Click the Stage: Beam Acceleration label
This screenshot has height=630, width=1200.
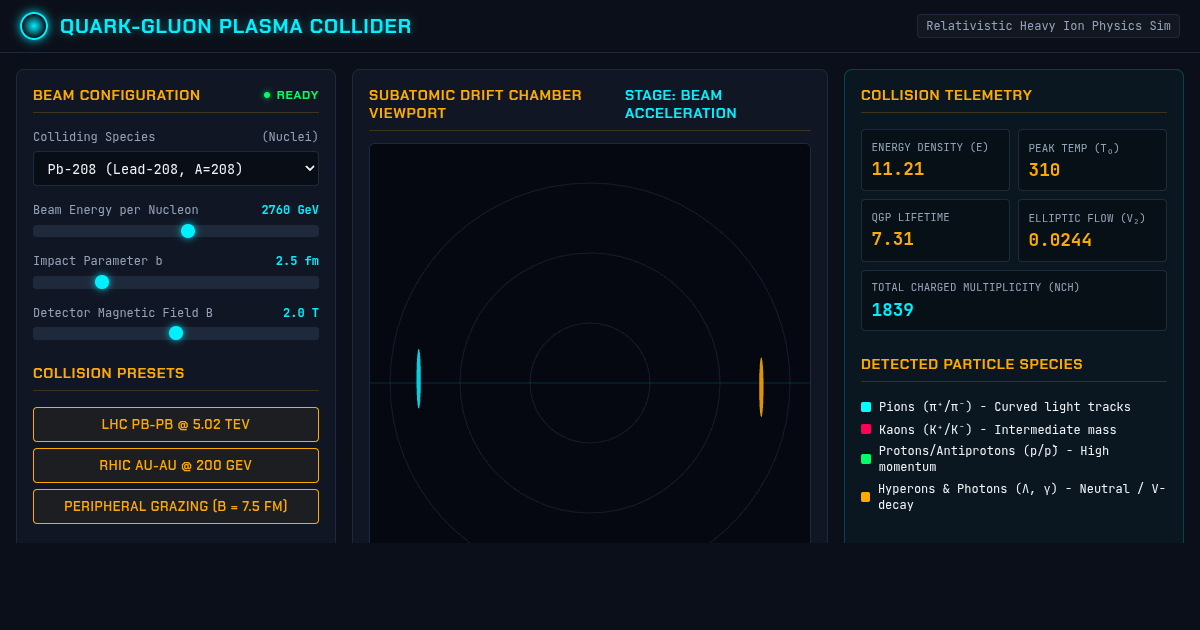[x=681, y=104]
